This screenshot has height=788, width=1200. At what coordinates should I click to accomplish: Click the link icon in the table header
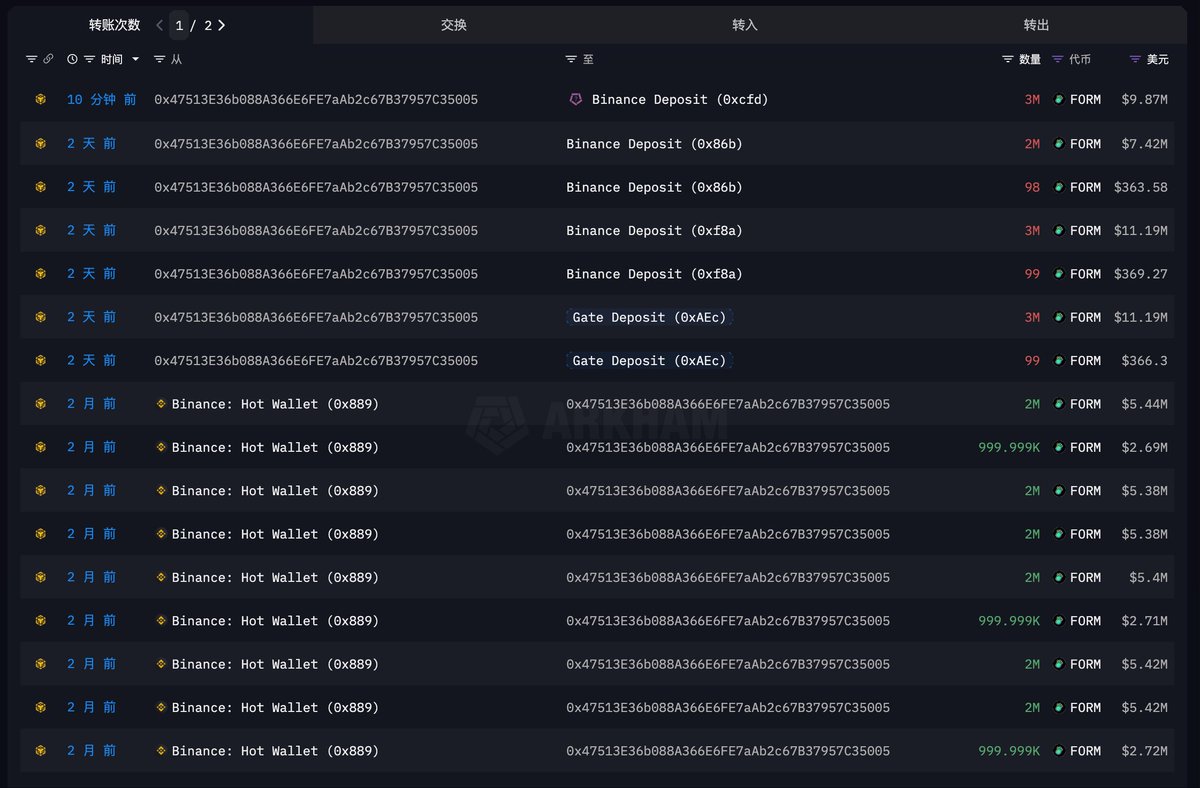point(47,60)
